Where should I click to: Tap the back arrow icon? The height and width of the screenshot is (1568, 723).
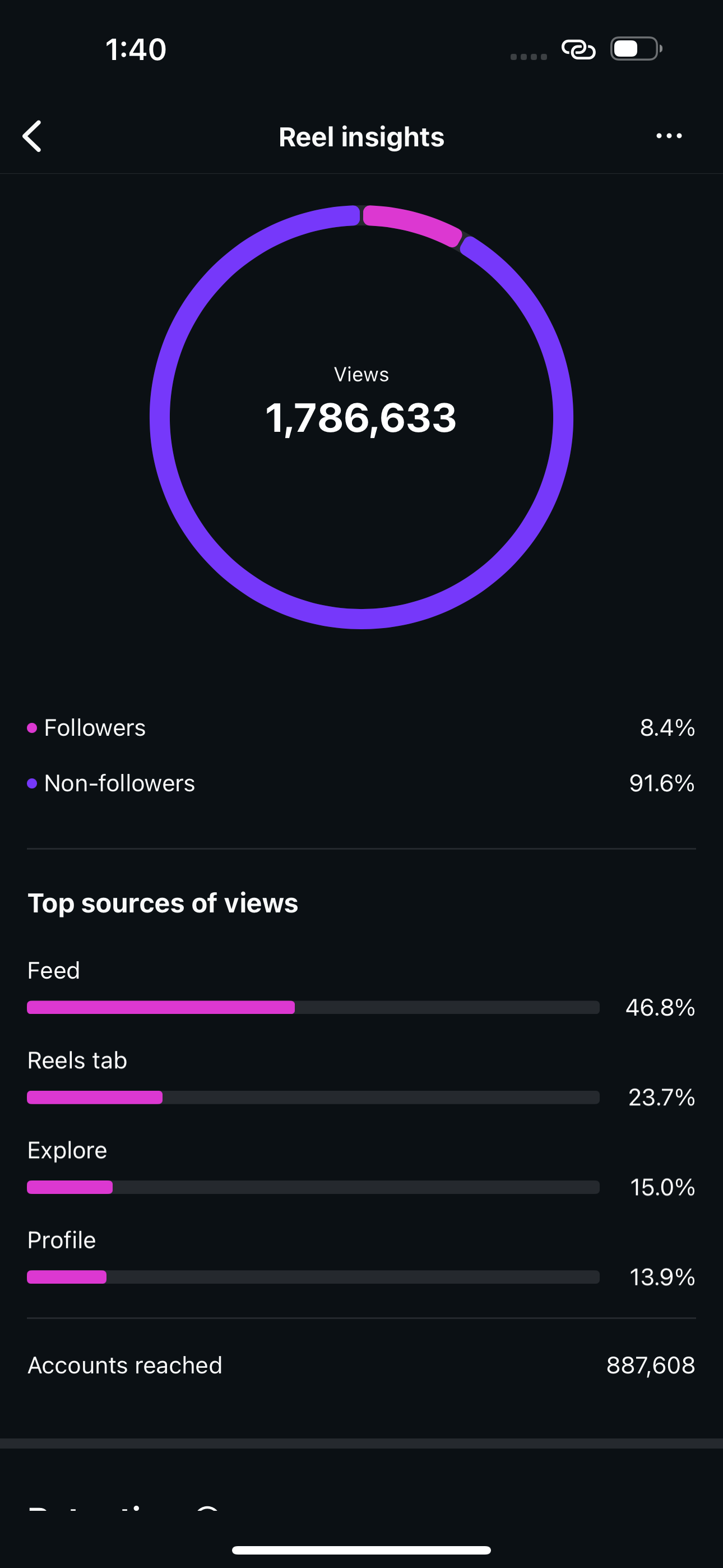click(x=33, y=136)
